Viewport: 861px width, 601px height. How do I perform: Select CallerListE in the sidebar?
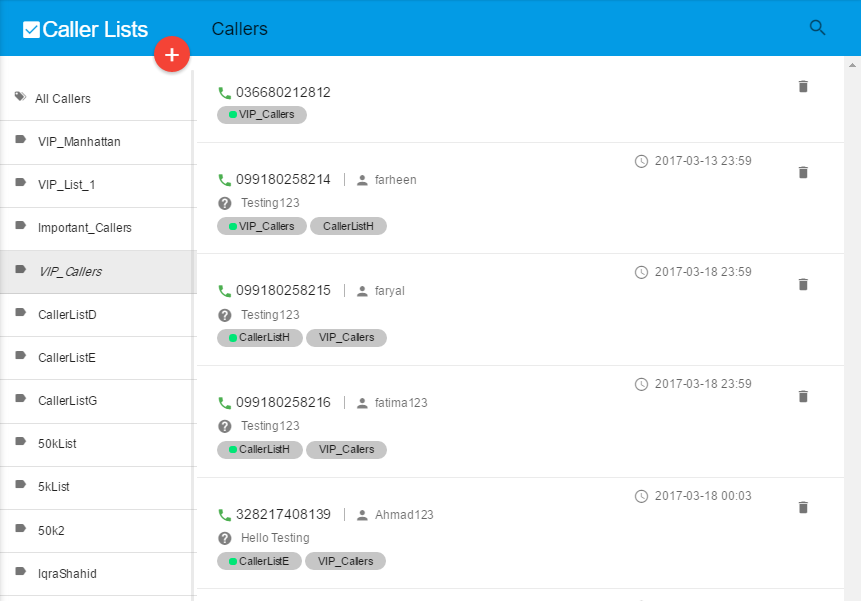pyautogui.click(x=98, y=358)
